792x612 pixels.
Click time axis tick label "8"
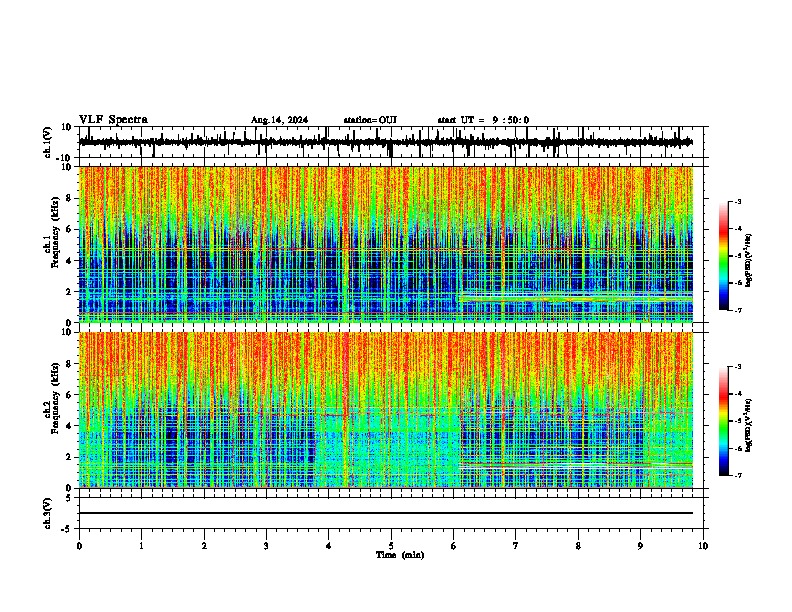point(578,546)
